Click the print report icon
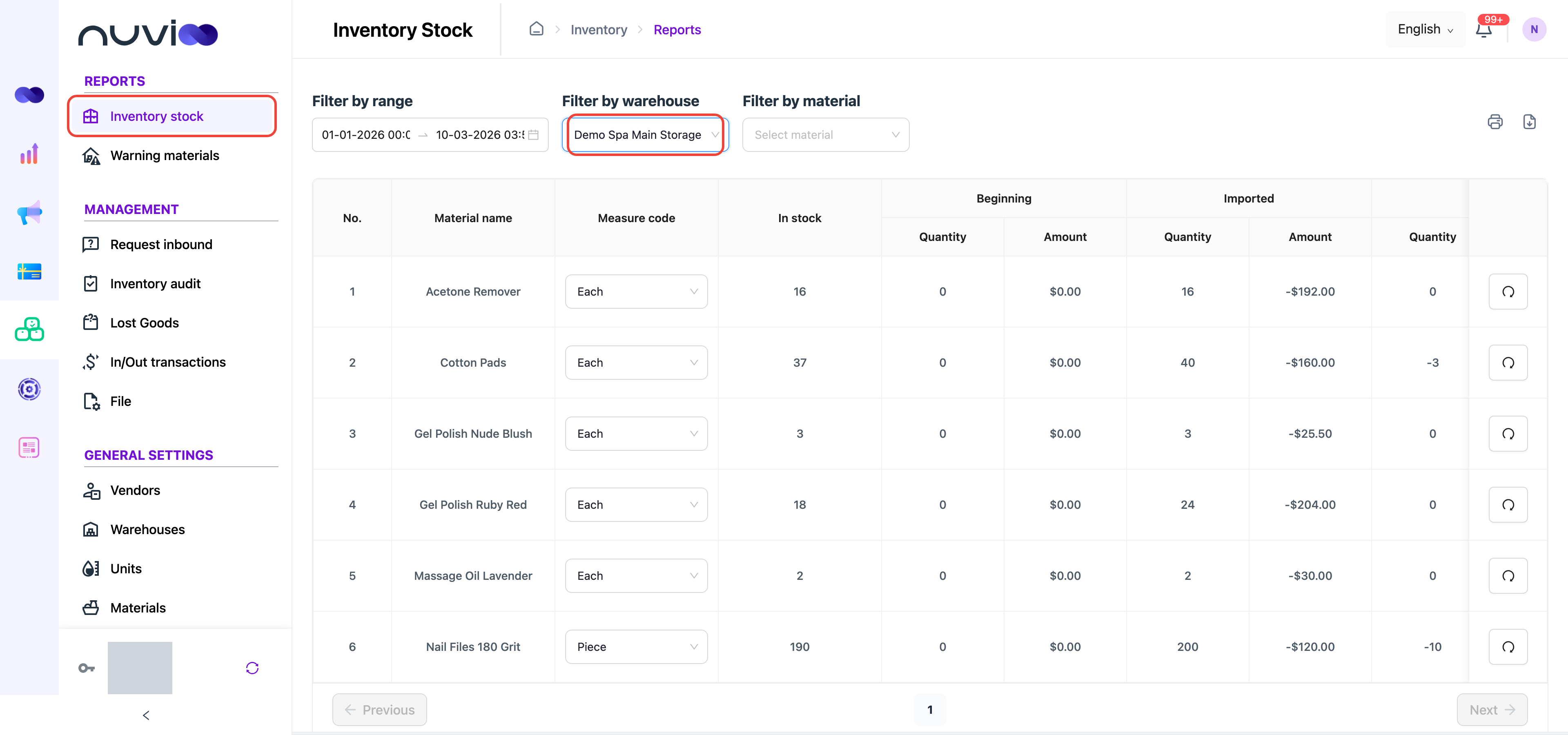1568x735 pixels. tap(1495, 122)
